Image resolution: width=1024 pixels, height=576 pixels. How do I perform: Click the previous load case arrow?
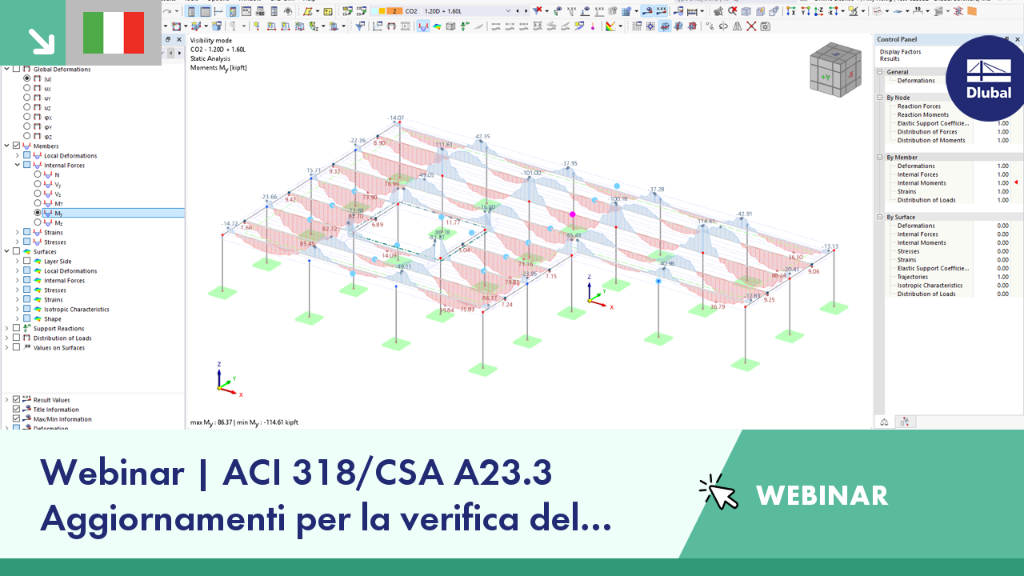tap(518, 11)
